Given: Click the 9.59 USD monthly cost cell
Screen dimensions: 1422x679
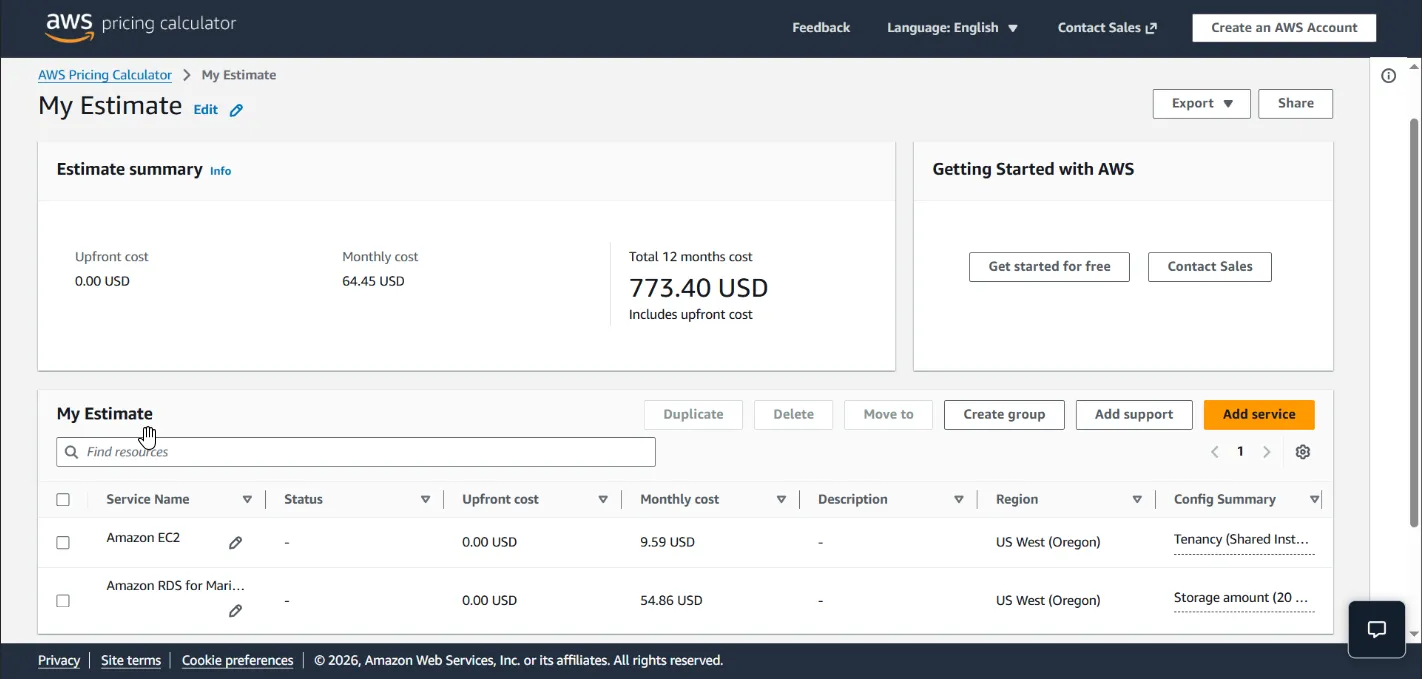Looking at the screenshot, I should (x=667, y=543).
